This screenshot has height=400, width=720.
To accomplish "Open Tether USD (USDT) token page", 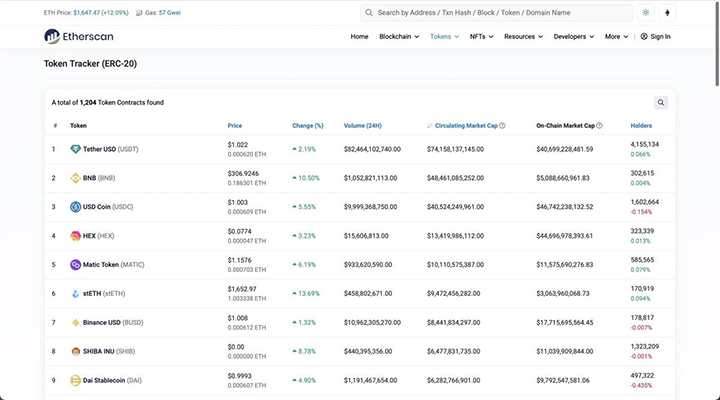I will point(110,149).
